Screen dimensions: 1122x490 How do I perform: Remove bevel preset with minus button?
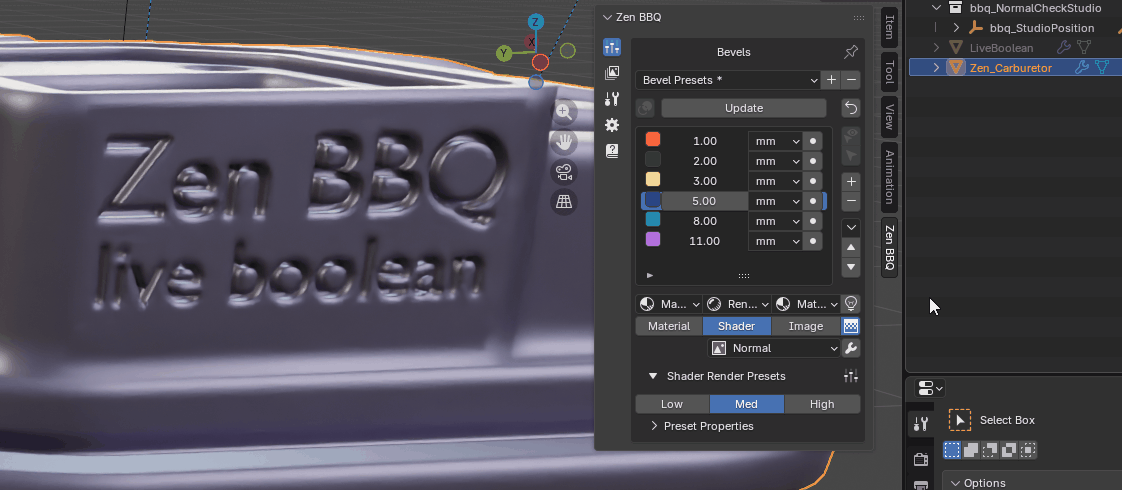851,80
